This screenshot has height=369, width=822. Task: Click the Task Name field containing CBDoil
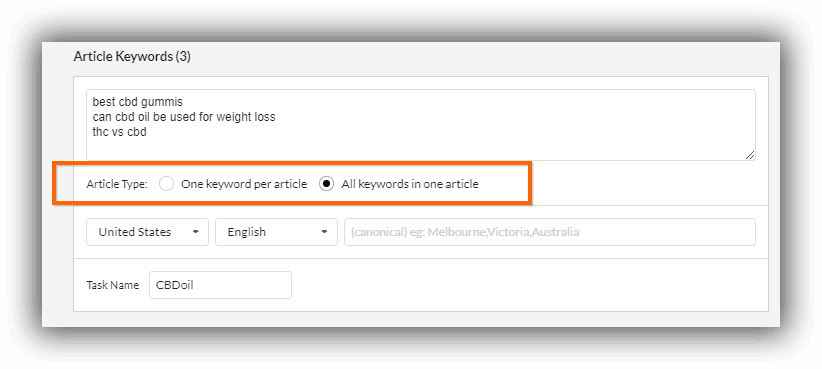tap(220, 285)
